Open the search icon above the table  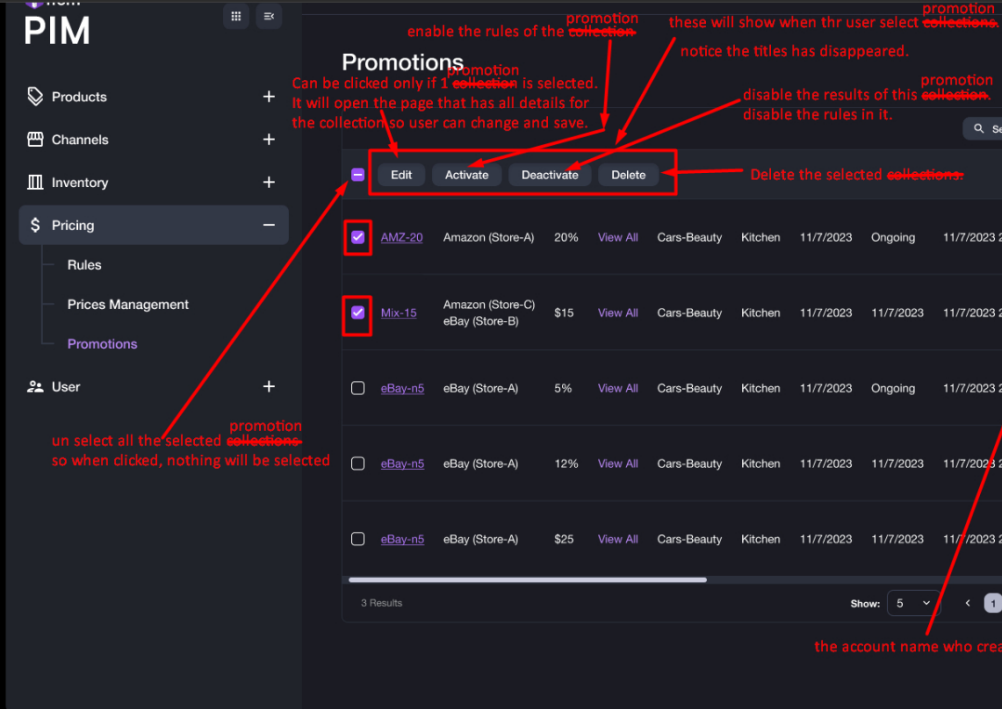(x=980, y=129)
